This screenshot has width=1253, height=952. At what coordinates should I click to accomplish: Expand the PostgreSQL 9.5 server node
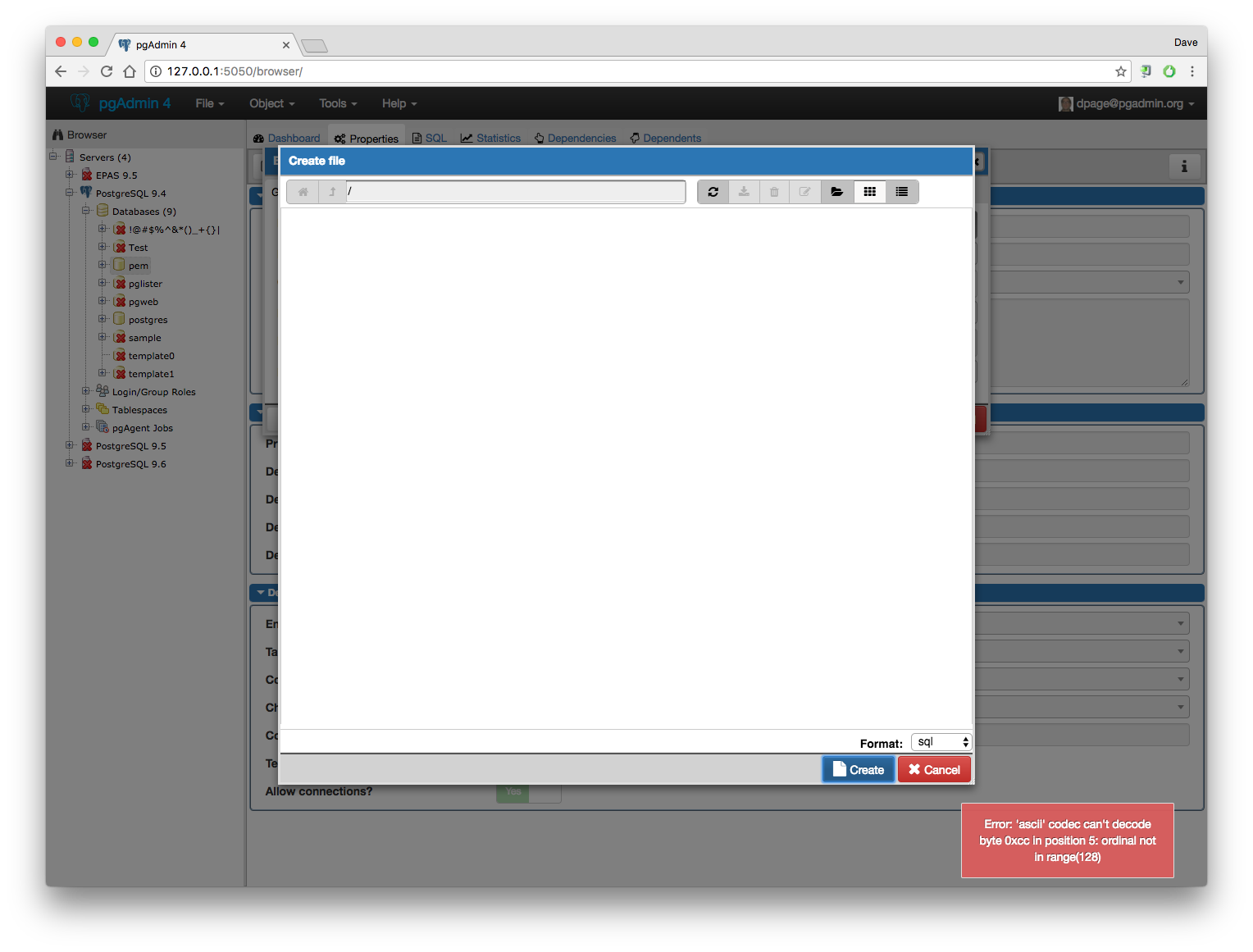pos(70,445)
